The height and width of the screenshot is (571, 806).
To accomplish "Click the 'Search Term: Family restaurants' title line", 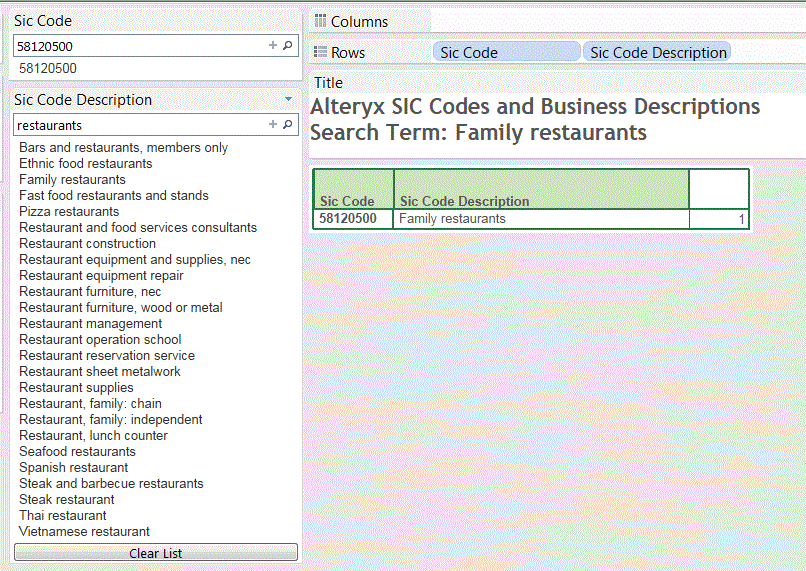I will click(479, 132).
